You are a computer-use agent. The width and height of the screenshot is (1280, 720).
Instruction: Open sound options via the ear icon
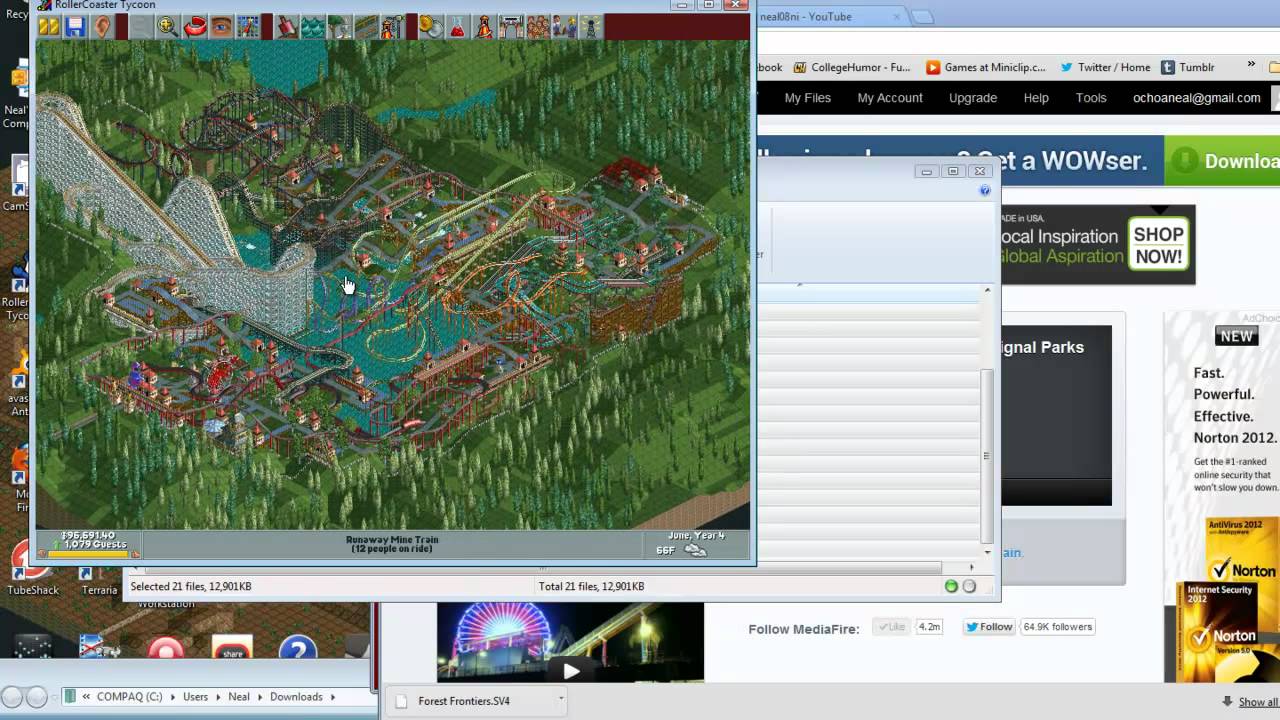(x=102, y=27)
